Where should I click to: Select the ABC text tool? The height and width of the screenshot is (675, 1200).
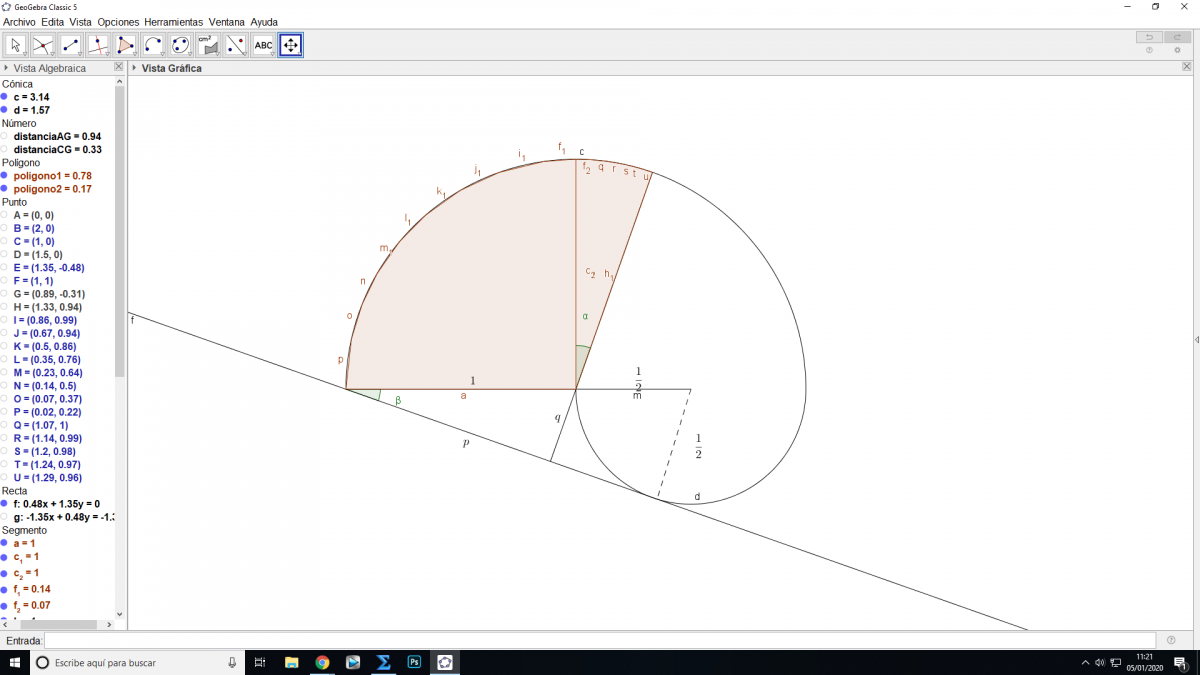coord(263,45)
